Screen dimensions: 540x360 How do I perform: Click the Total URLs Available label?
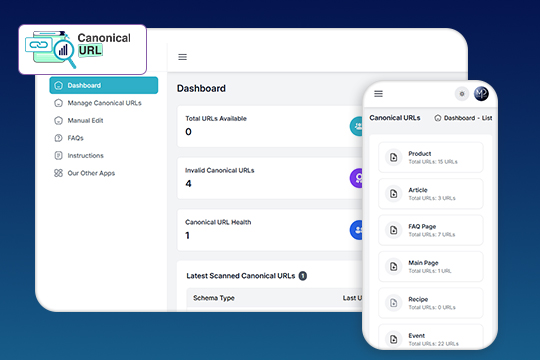click(x=216, y=119)
